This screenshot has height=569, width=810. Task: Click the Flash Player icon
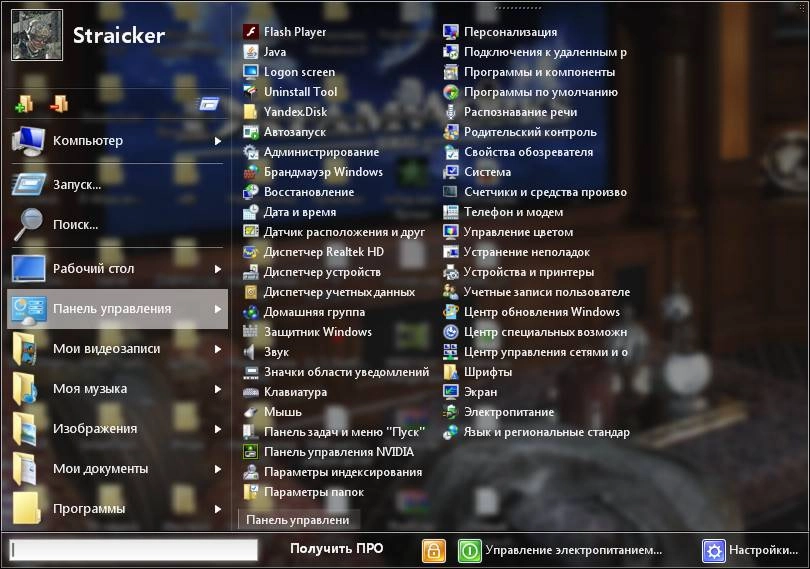(x=251, y=32)
